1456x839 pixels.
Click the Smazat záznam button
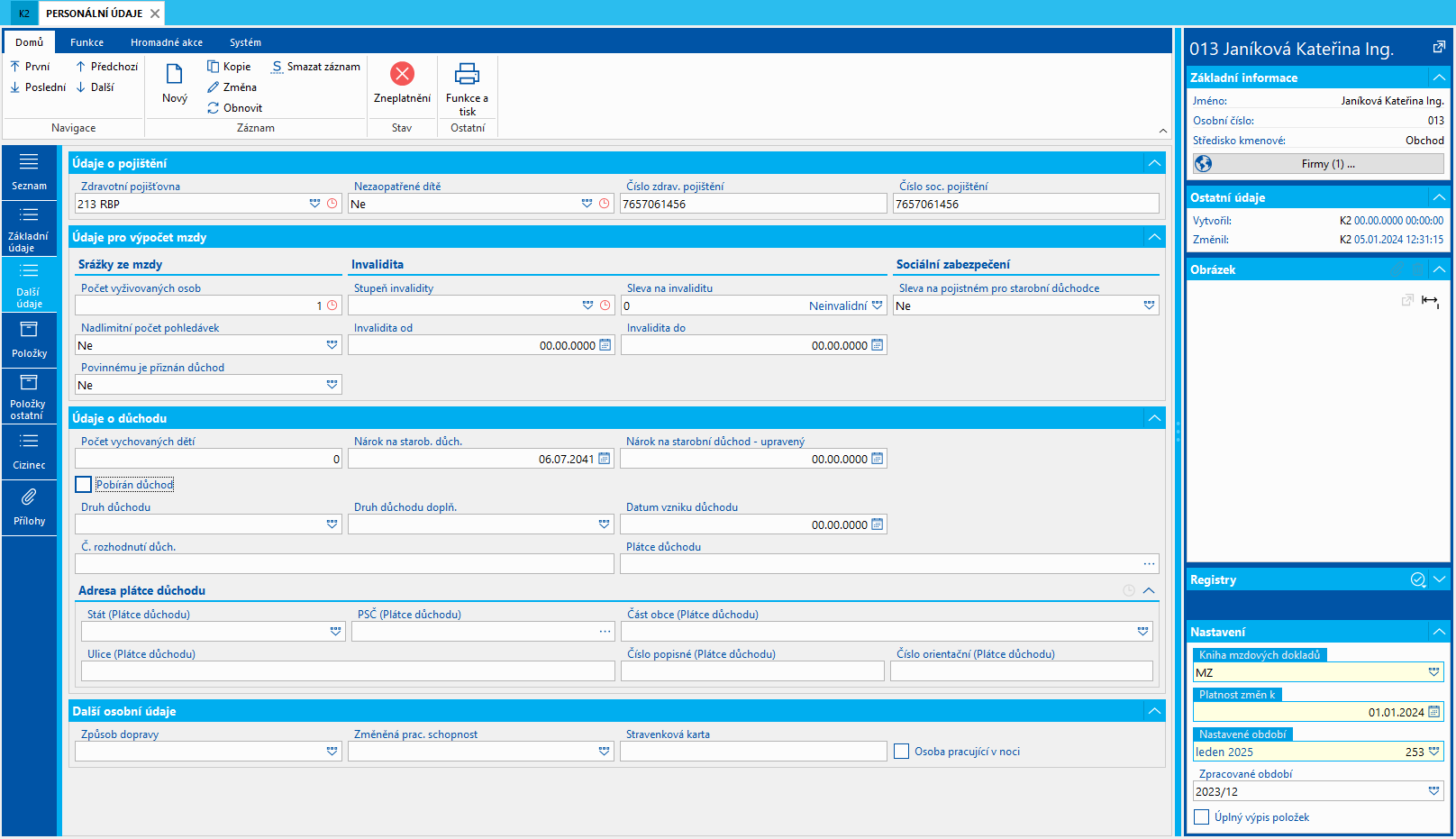point(315,67)
